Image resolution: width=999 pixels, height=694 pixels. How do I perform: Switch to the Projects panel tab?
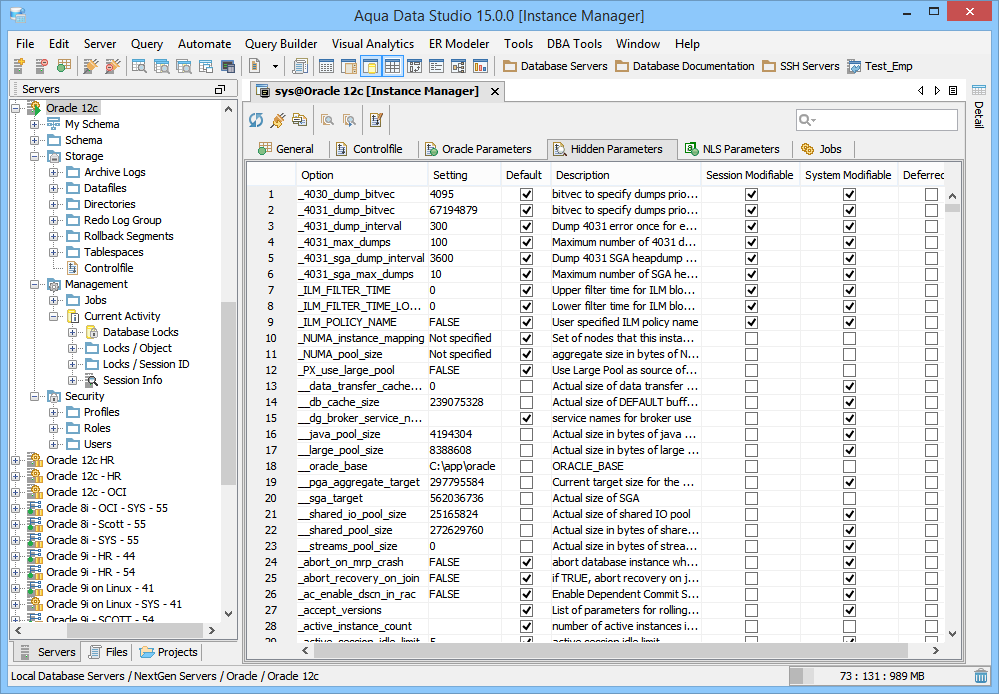coord(169,652)
